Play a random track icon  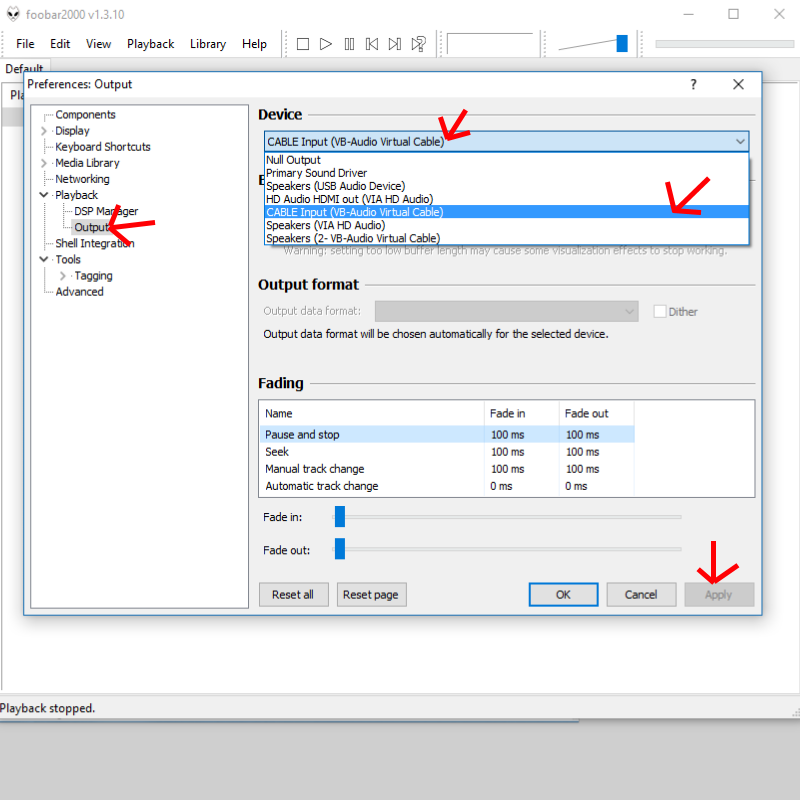(419, 44)
